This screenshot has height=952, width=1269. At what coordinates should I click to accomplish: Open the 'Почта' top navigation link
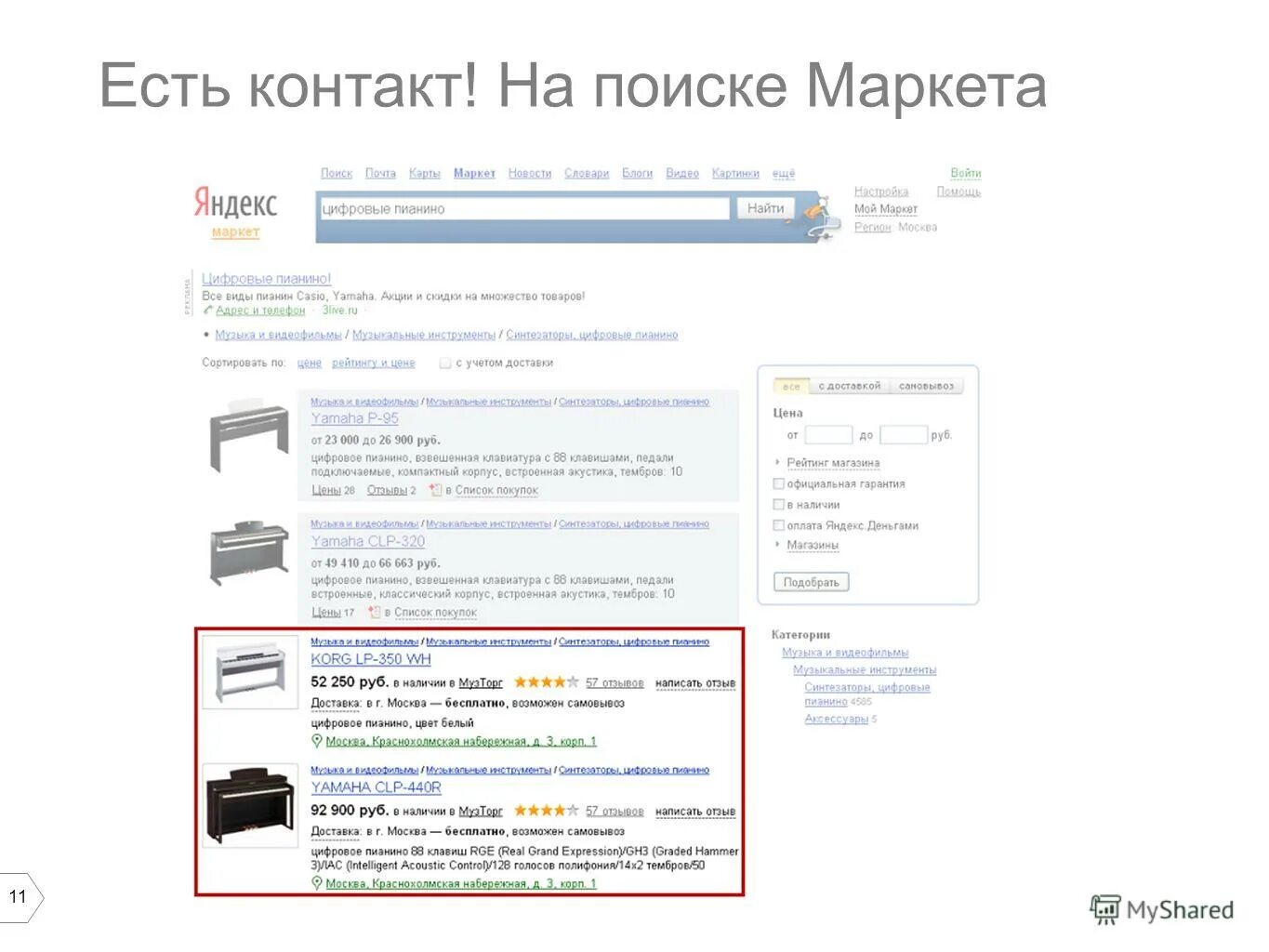pyautogui.click(x=380, y=174)
